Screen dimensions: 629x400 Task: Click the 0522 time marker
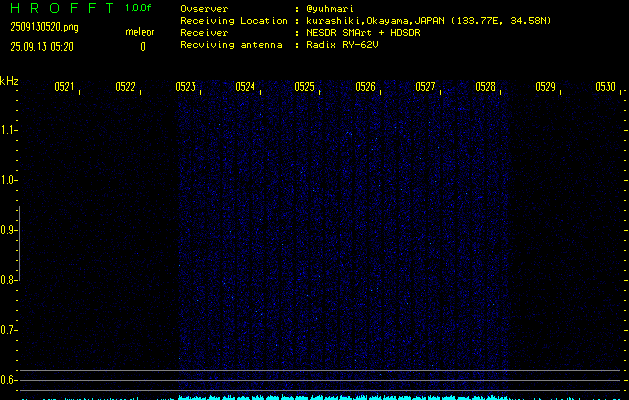click(125, 87)
